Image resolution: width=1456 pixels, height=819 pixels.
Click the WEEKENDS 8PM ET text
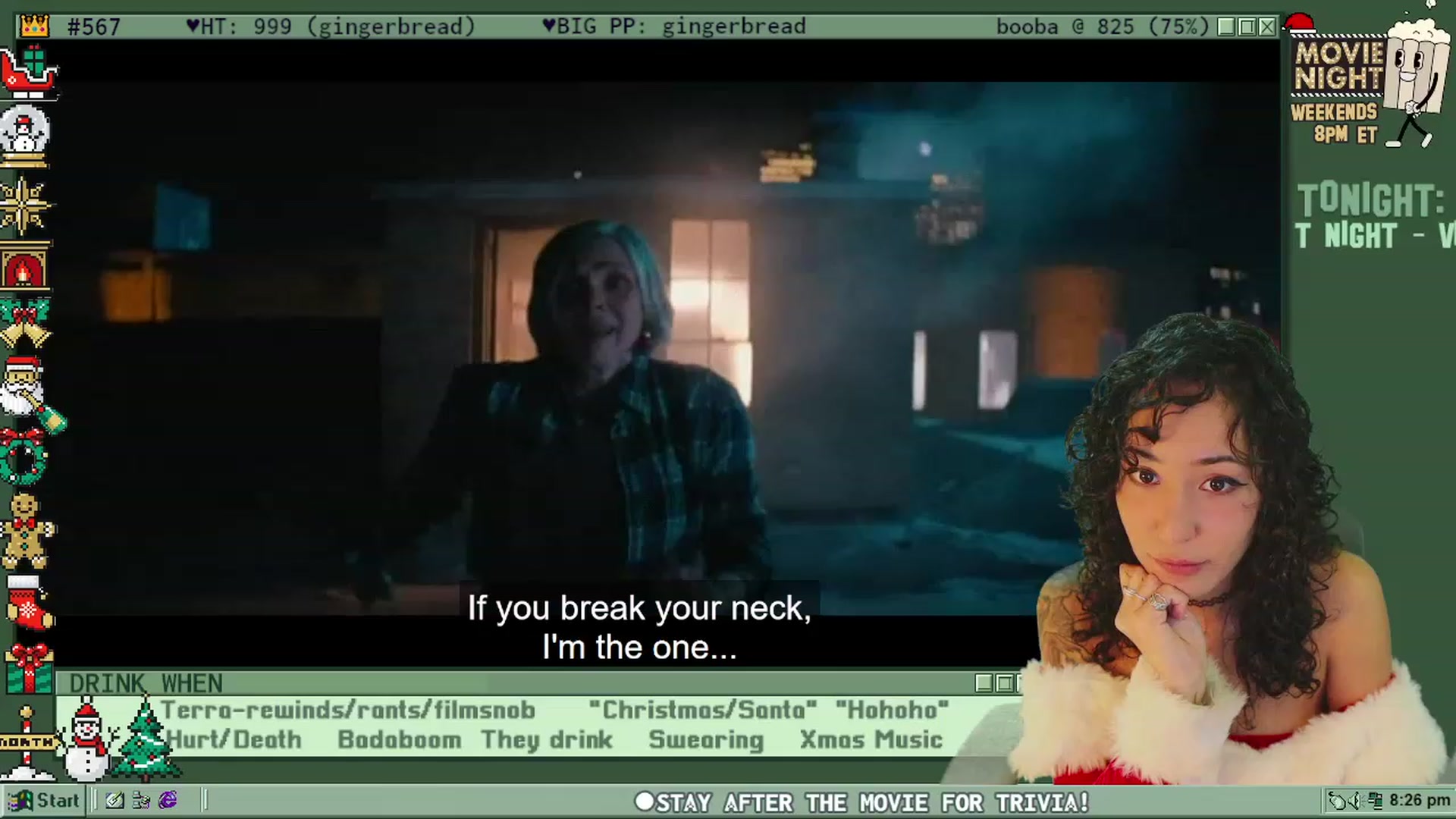click(x=1334, y=123)
